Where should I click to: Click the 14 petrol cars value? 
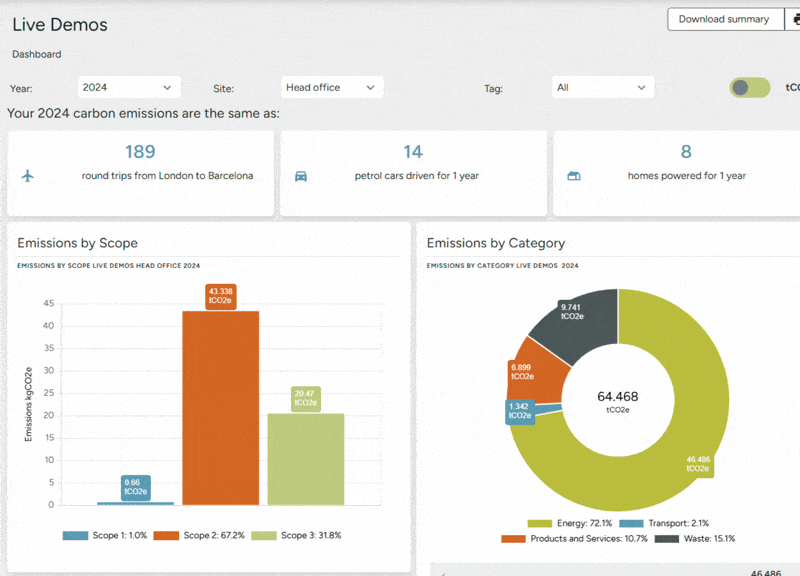click(x=413, y=152)
